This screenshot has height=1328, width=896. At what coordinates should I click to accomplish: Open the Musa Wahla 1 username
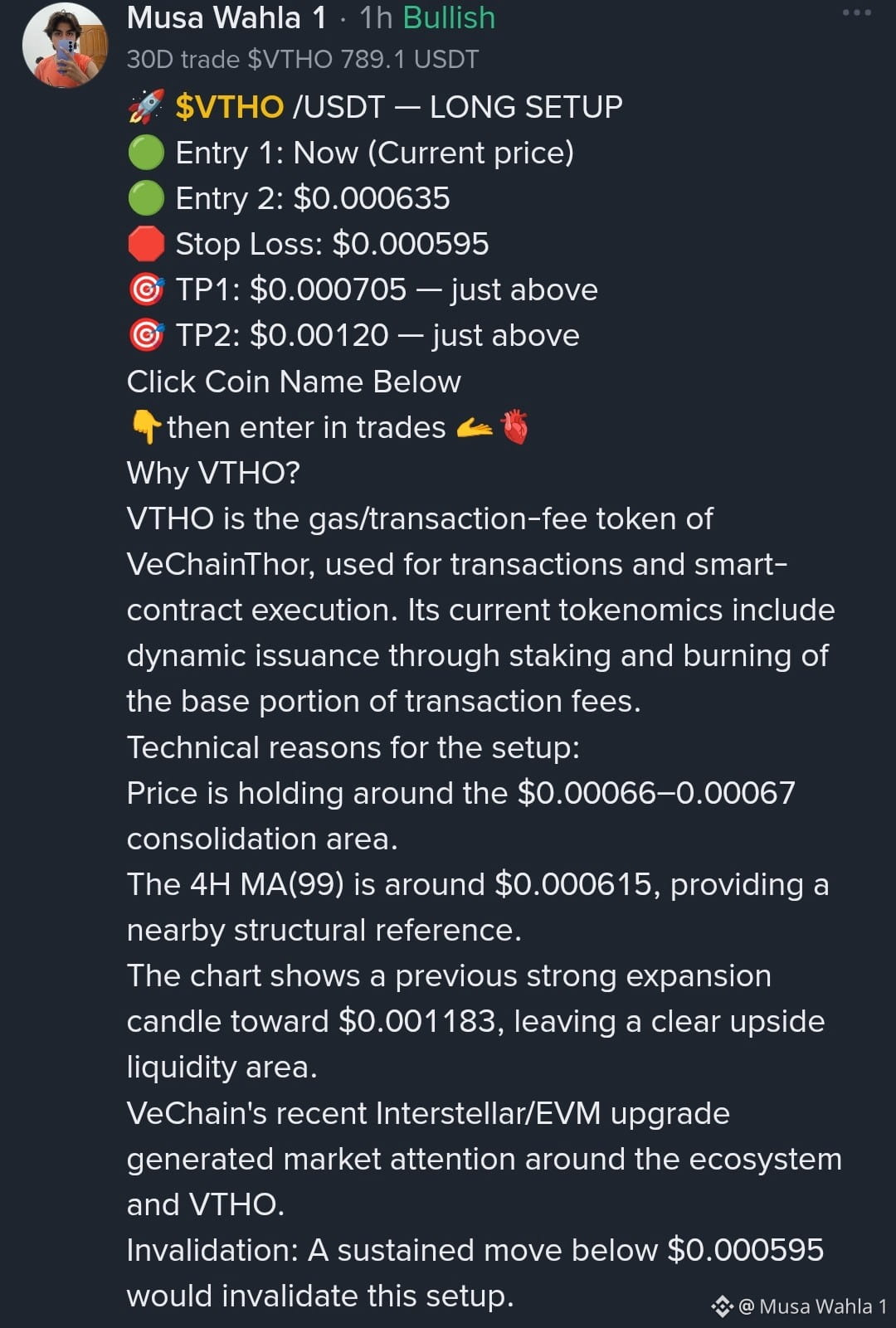click(226, 17)
